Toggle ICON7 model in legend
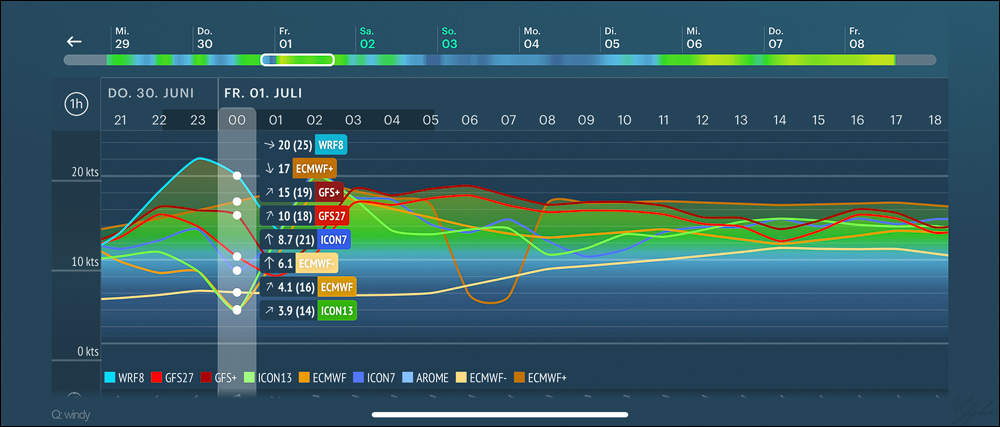 click(x=375, y=377)
